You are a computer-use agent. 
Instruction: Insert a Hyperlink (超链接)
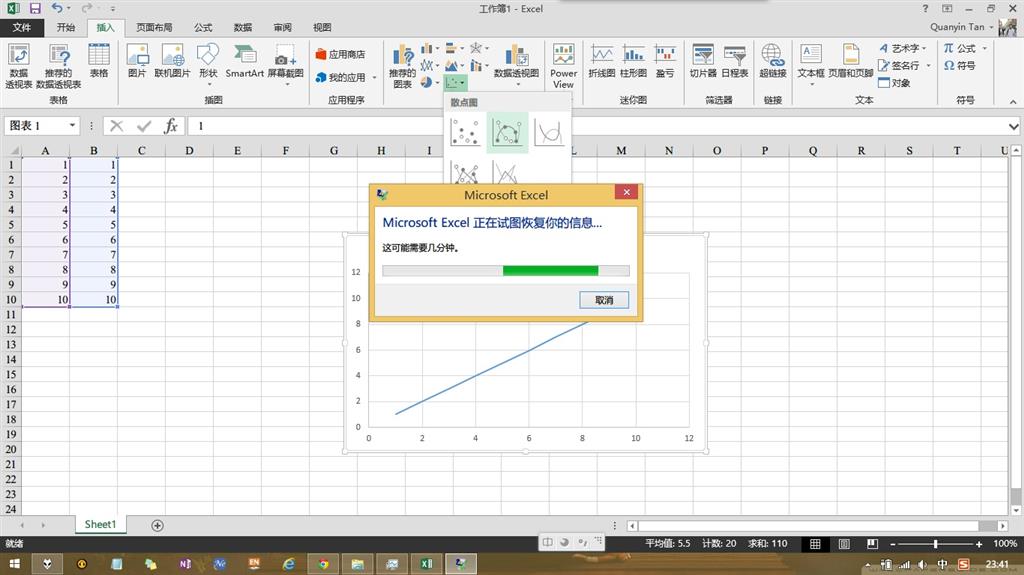[773, 61]
